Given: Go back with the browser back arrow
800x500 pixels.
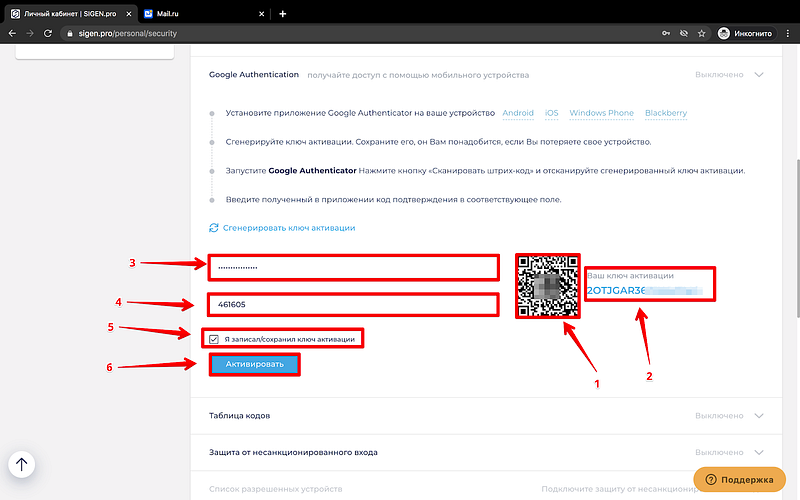Looking at the screenshot, I should coord(12,33).
